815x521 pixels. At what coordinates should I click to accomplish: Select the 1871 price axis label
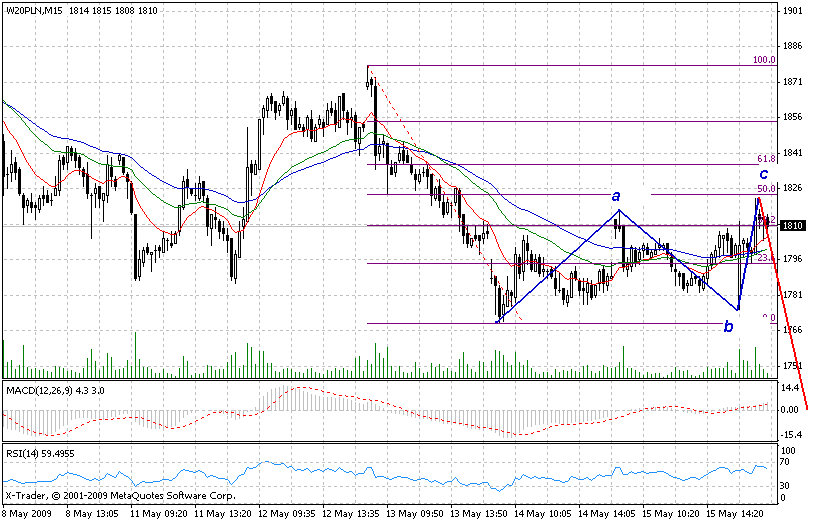point(793,82)
